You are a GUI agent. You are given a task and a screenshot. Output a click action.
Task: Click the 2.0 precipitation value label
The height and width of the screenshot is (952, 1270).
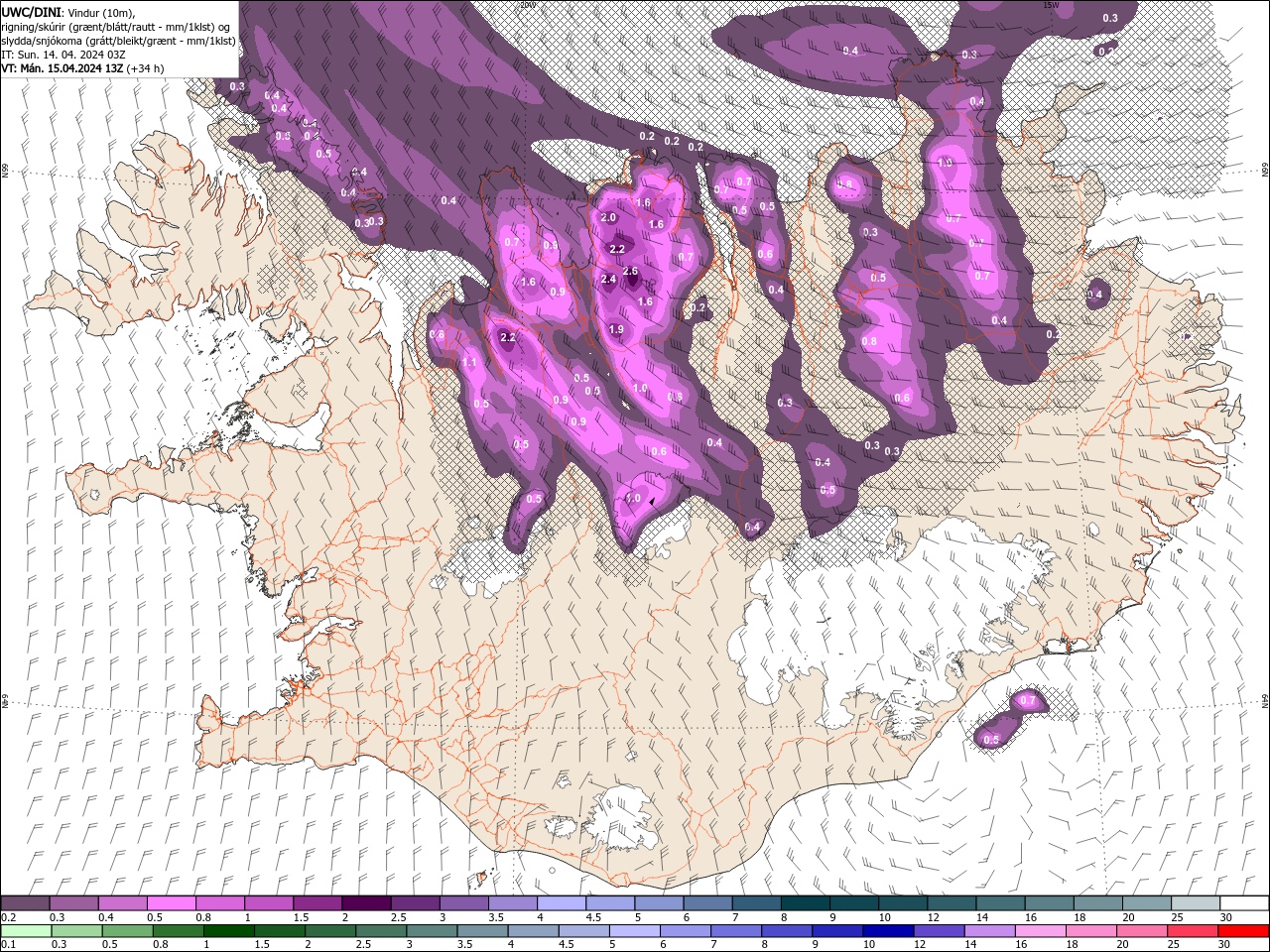tap(608, 218)
